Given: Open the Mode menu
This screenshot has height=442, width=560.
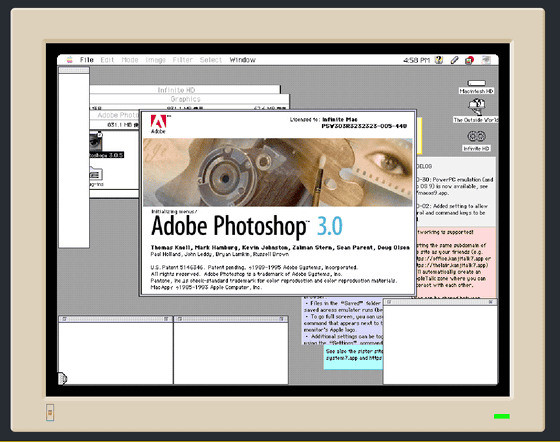Looking at the screenshot, I should pos(130,60).
